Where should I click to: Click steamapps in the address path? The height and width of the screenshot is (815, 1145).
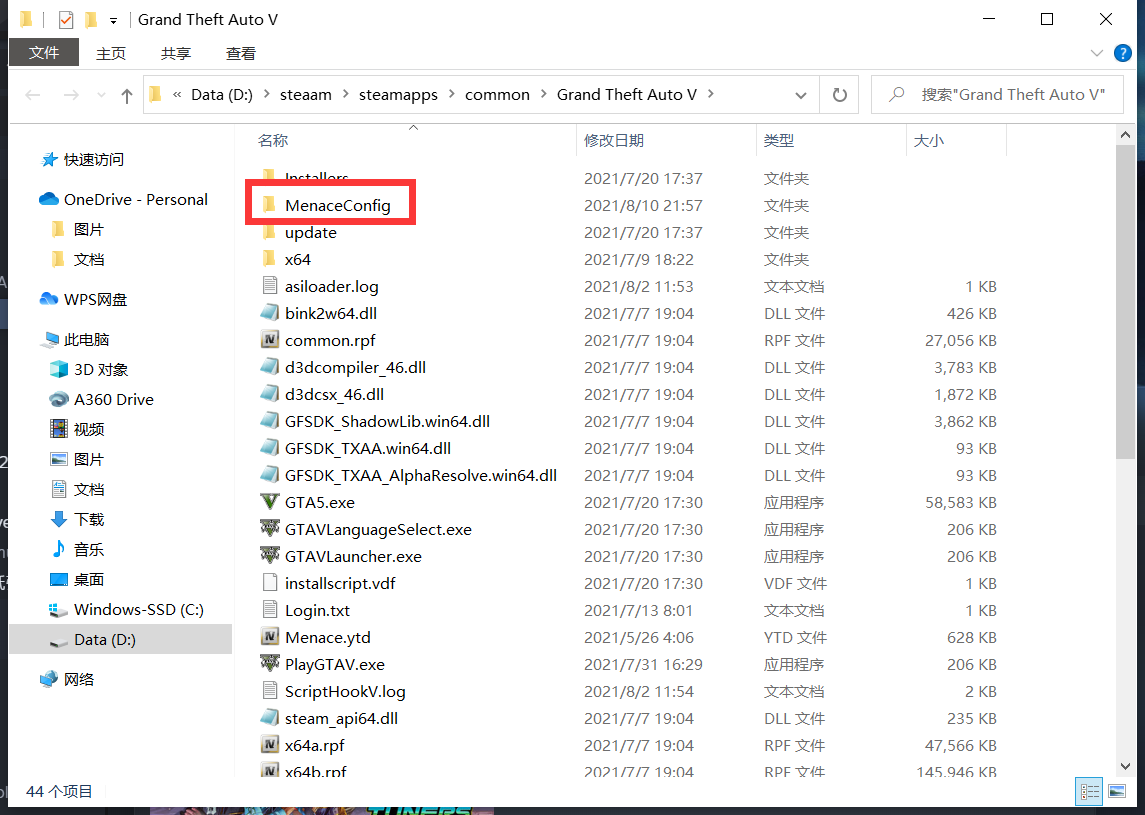click(398, 95)
